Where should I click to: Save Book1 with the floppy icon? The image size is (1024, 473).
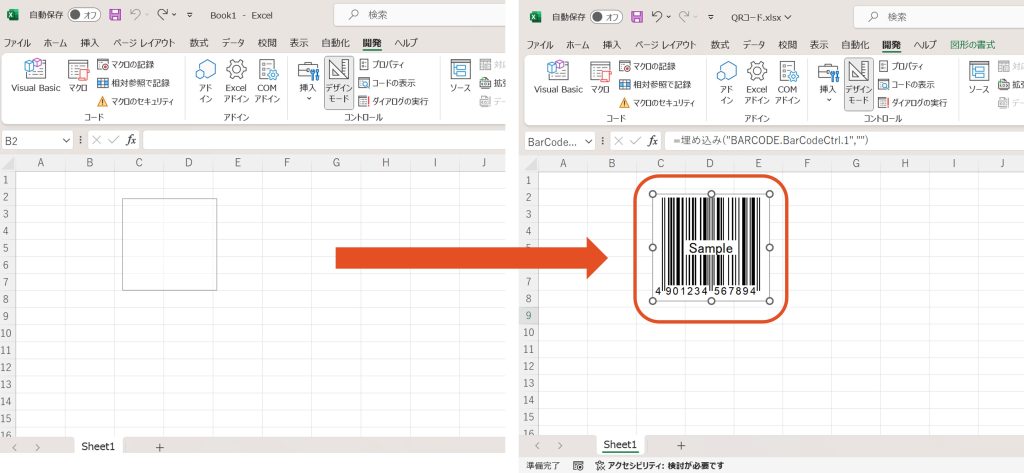click(115, 14)
